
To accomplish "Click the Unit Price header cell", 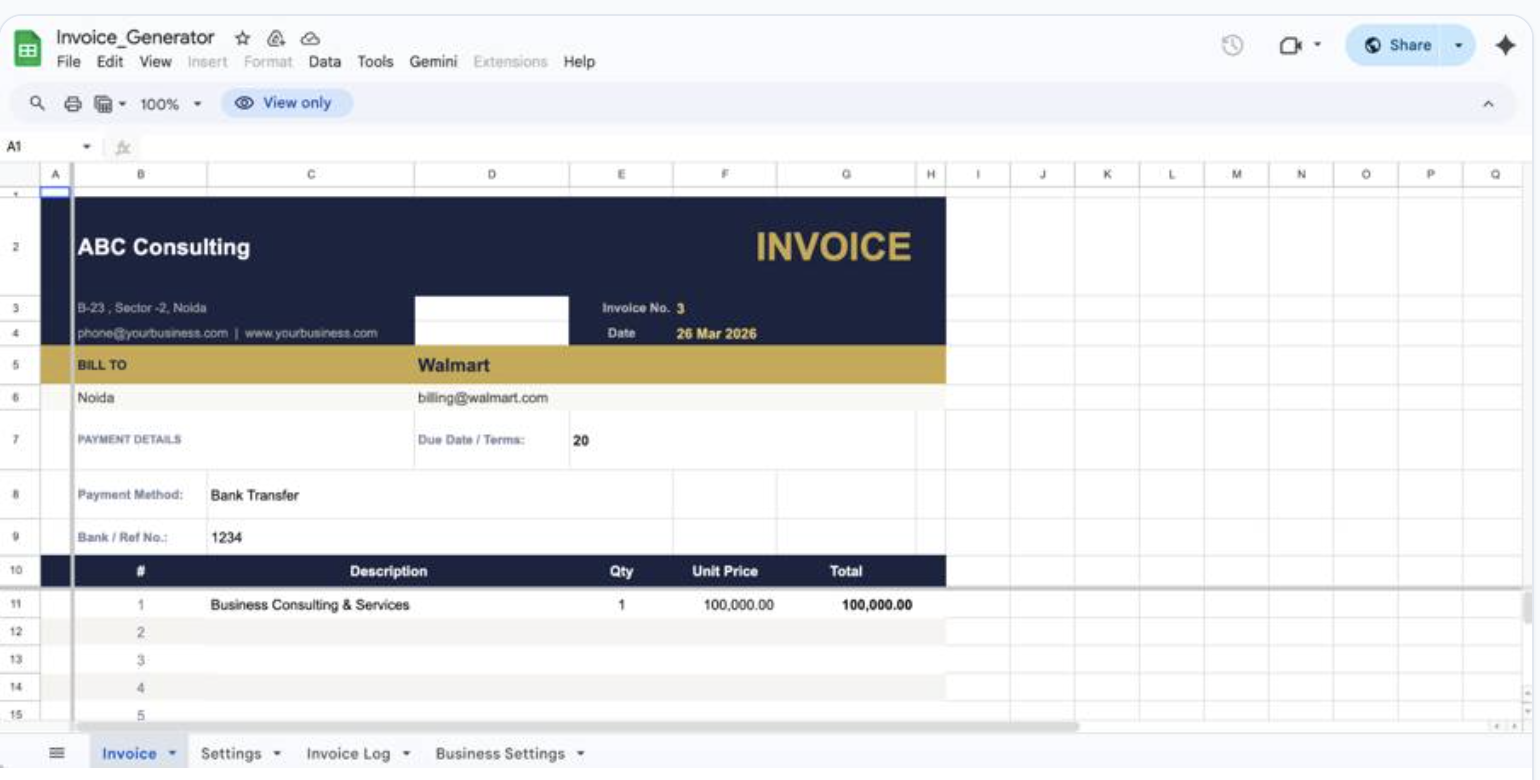I will (725, 572).
